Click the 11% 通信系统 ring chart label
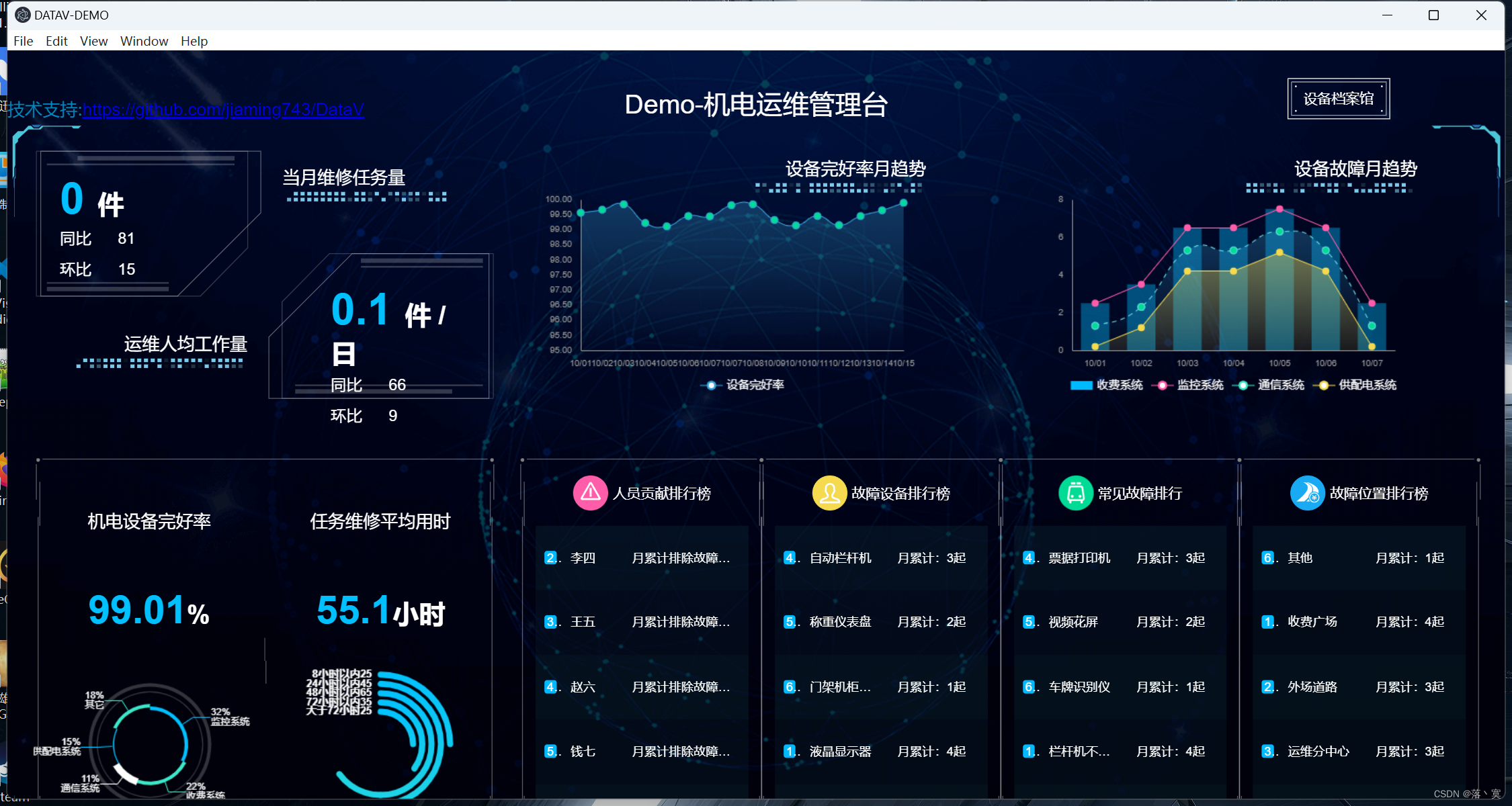This screenshot has height=806, width=1512. click(x=80, y=783)
